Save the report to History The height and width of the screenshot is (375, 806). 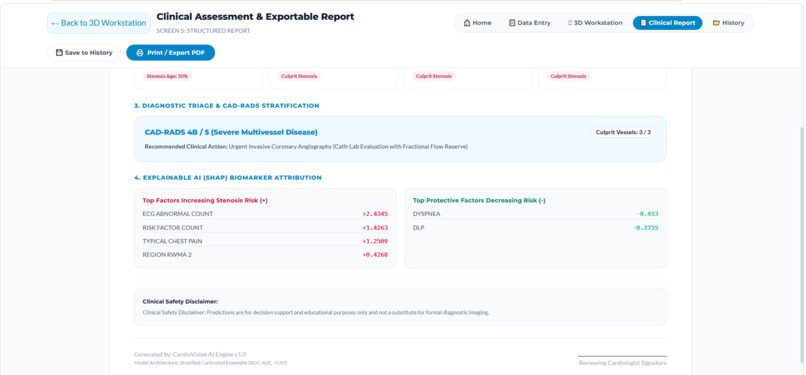(84, 52)
